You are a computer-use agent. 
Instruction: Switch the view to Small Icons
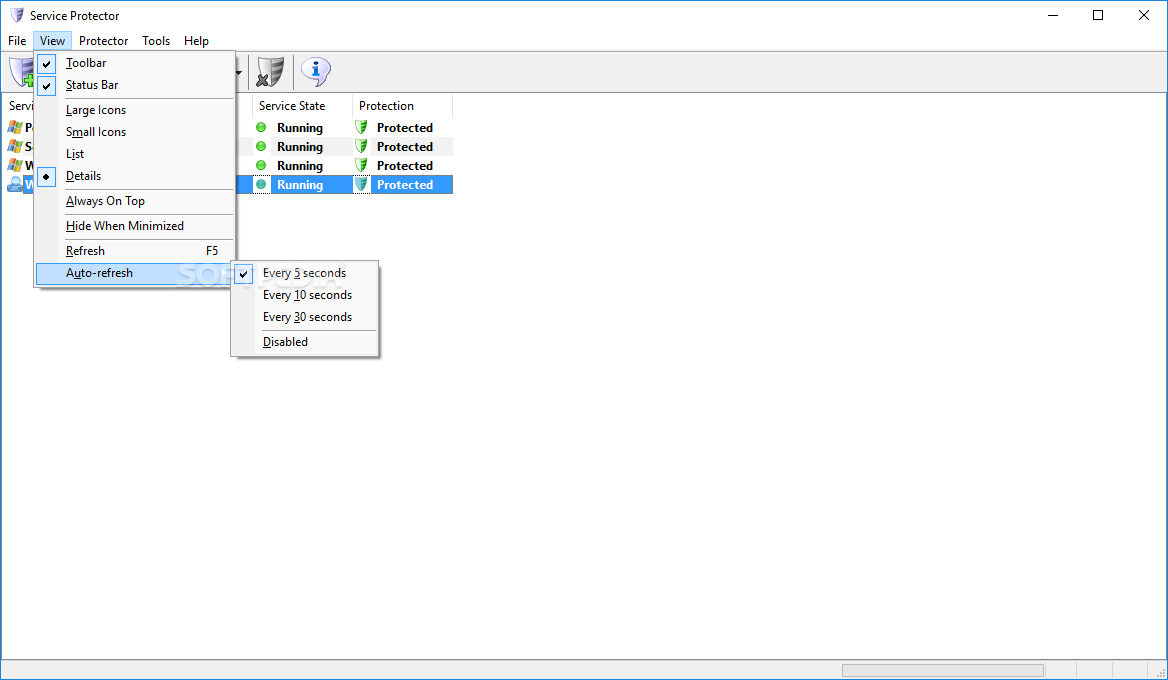pos(134,132)
